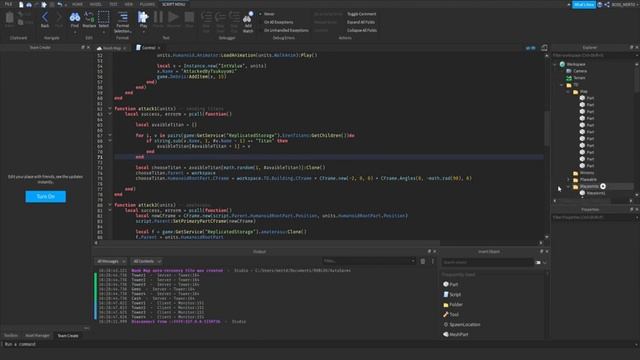
Task: Collapse the for loop fold at line 67
Action: (110, 135)
